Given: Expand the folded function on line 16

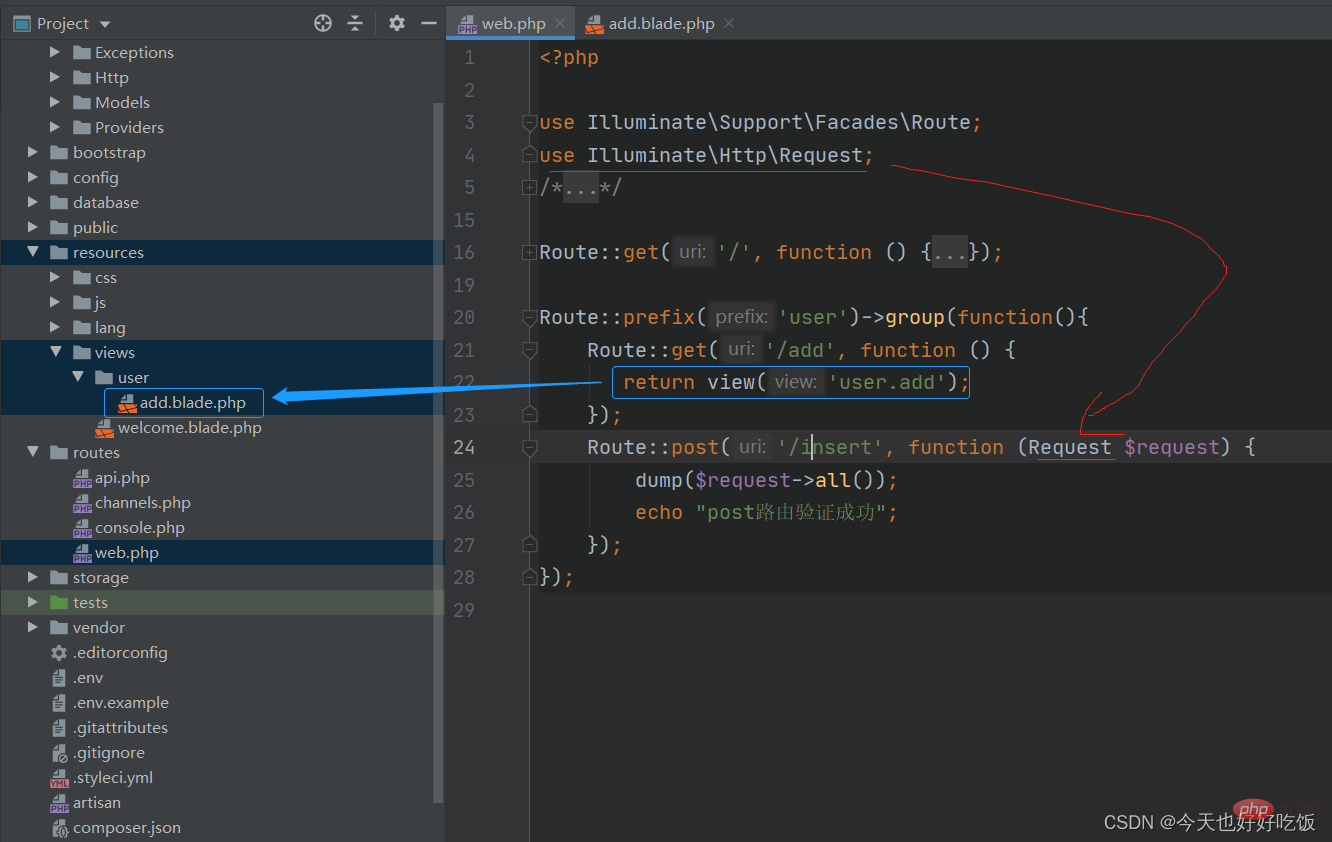Looking at the screenshot, I should click(529, 252).
